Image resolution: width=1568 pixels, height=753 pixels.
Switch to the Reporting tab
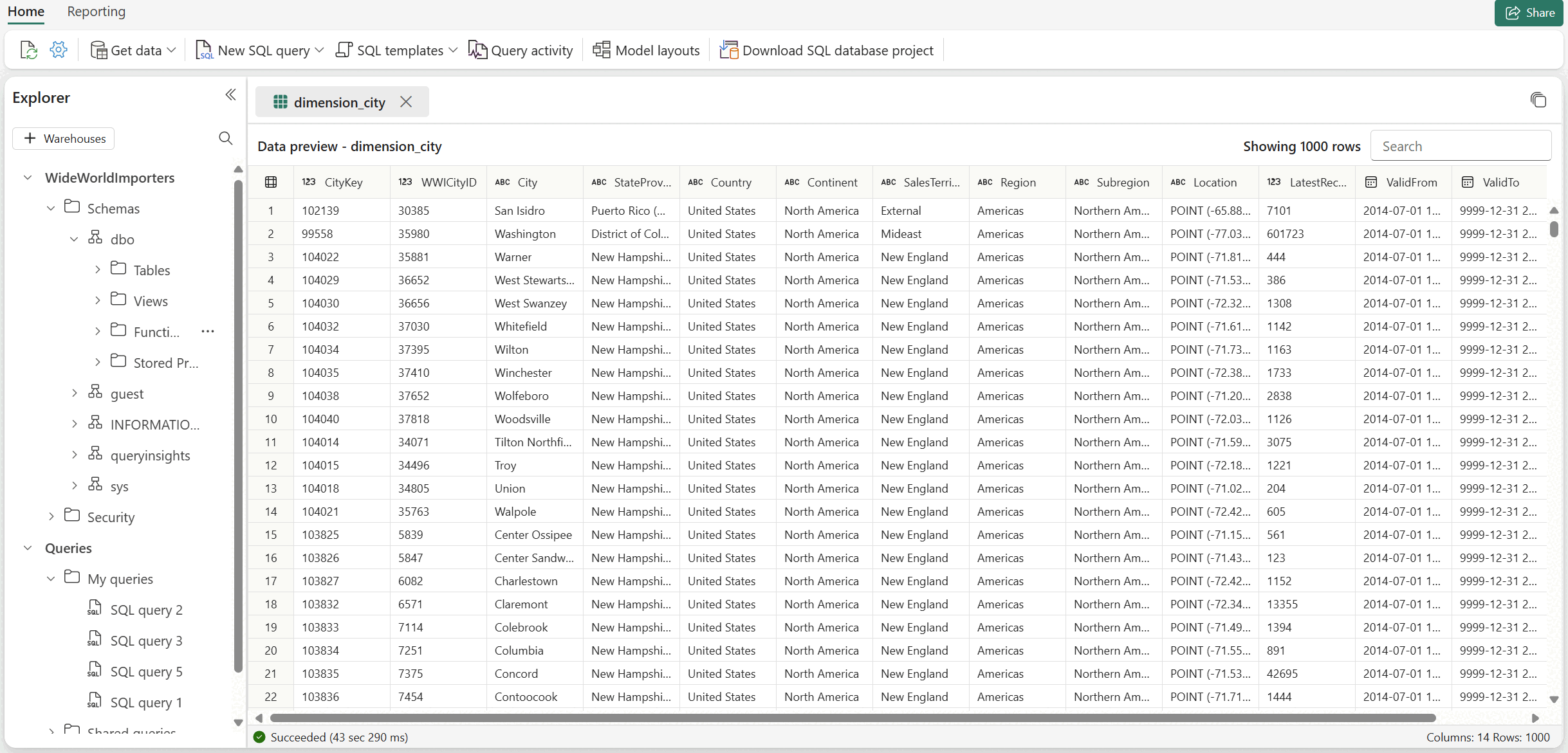point(96,12)
